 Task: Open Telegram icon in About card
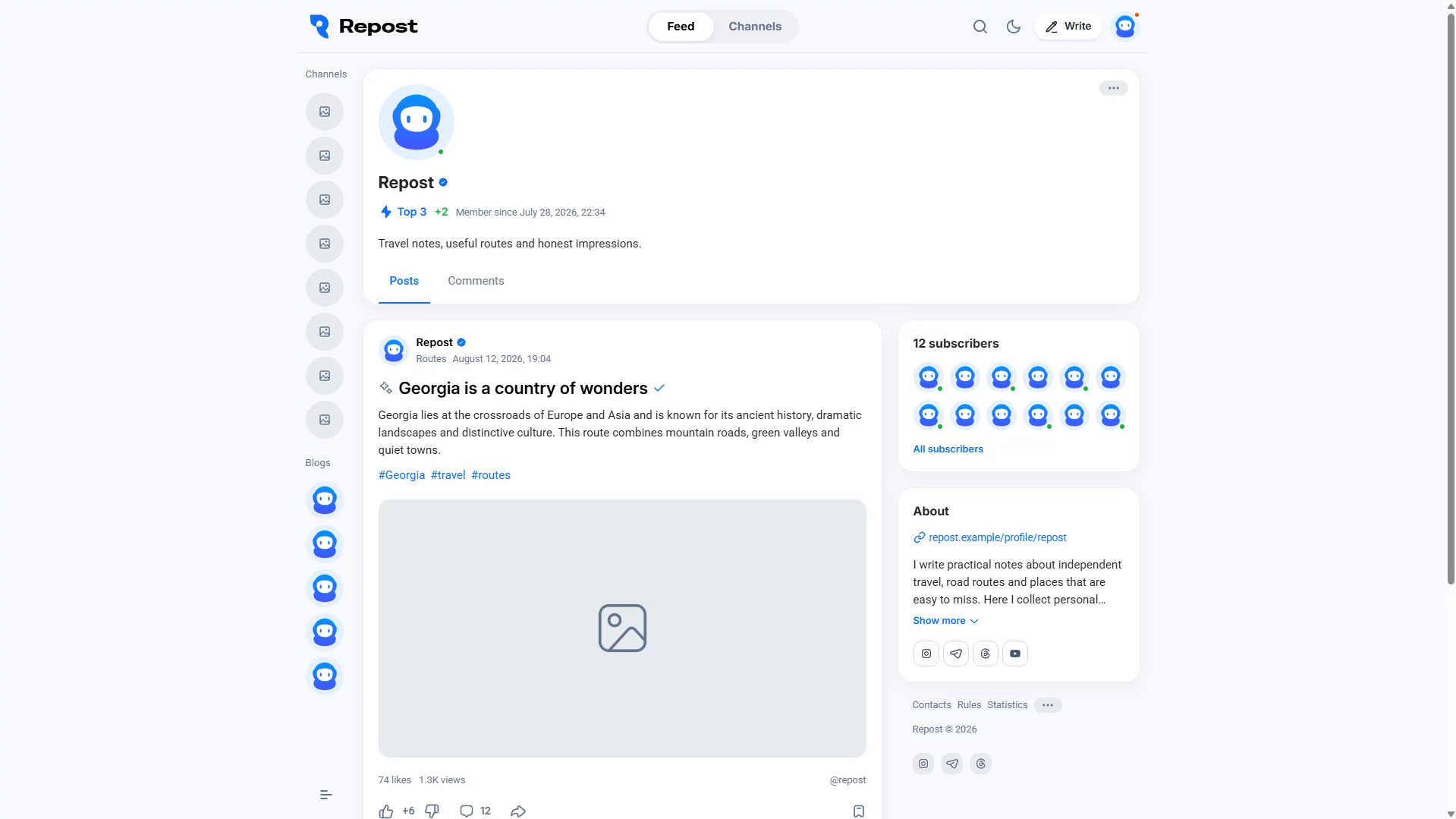[955, 654]
